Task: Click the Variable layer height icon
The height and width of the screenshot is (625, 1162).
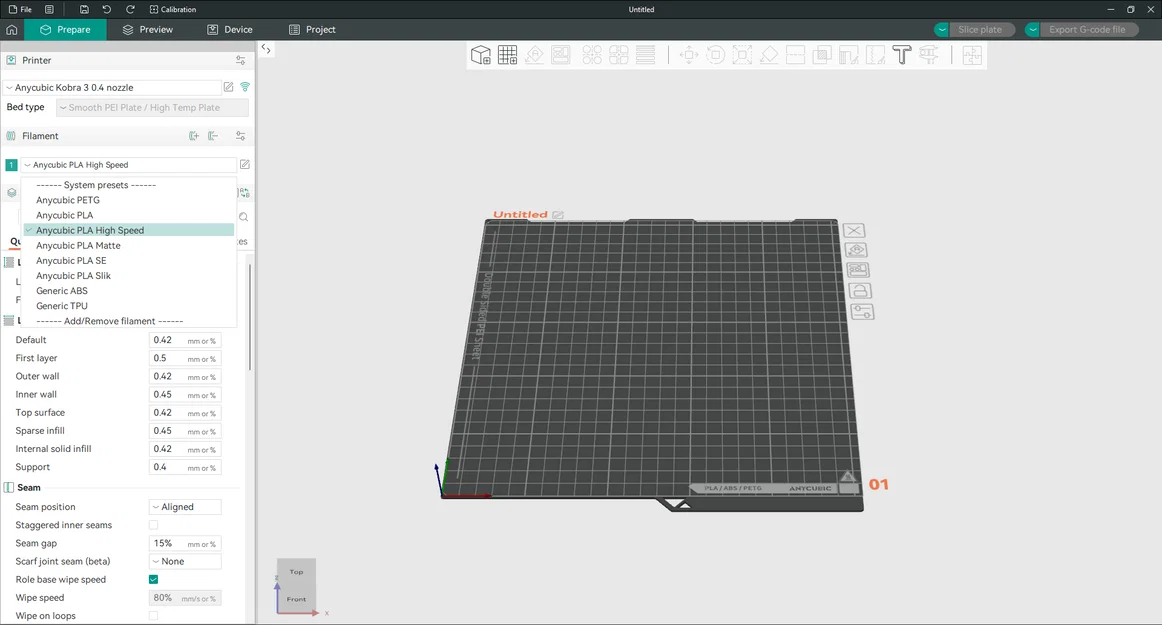Action: tap(645, 55)
